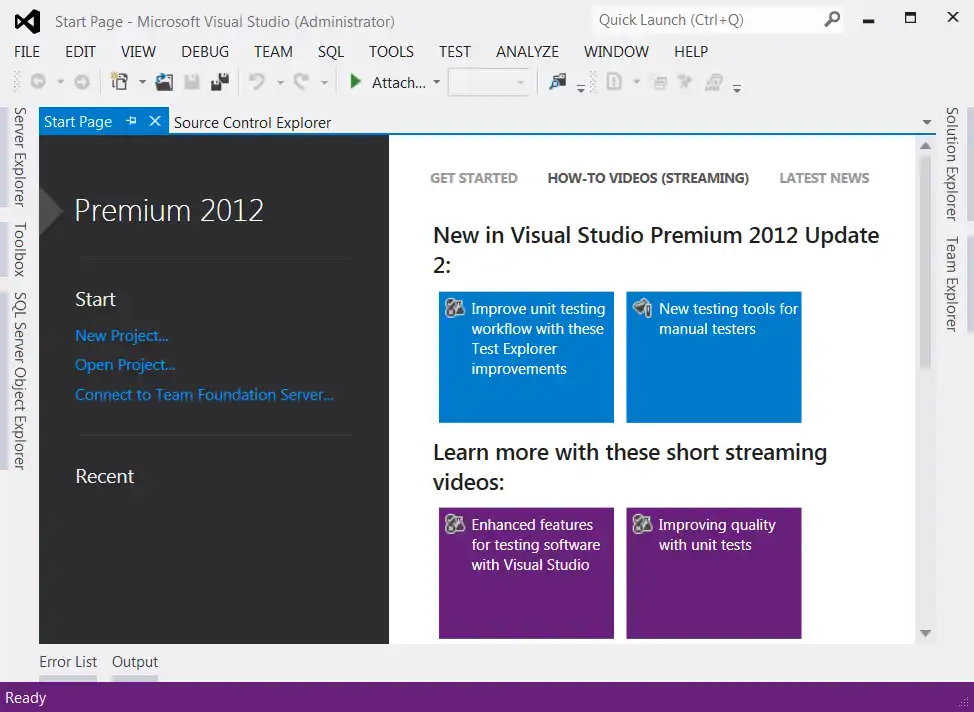Image resolution: width=974 pixels, height=712 pixels.
Task: Click the Redo toolbar icon
Action: 301,81
